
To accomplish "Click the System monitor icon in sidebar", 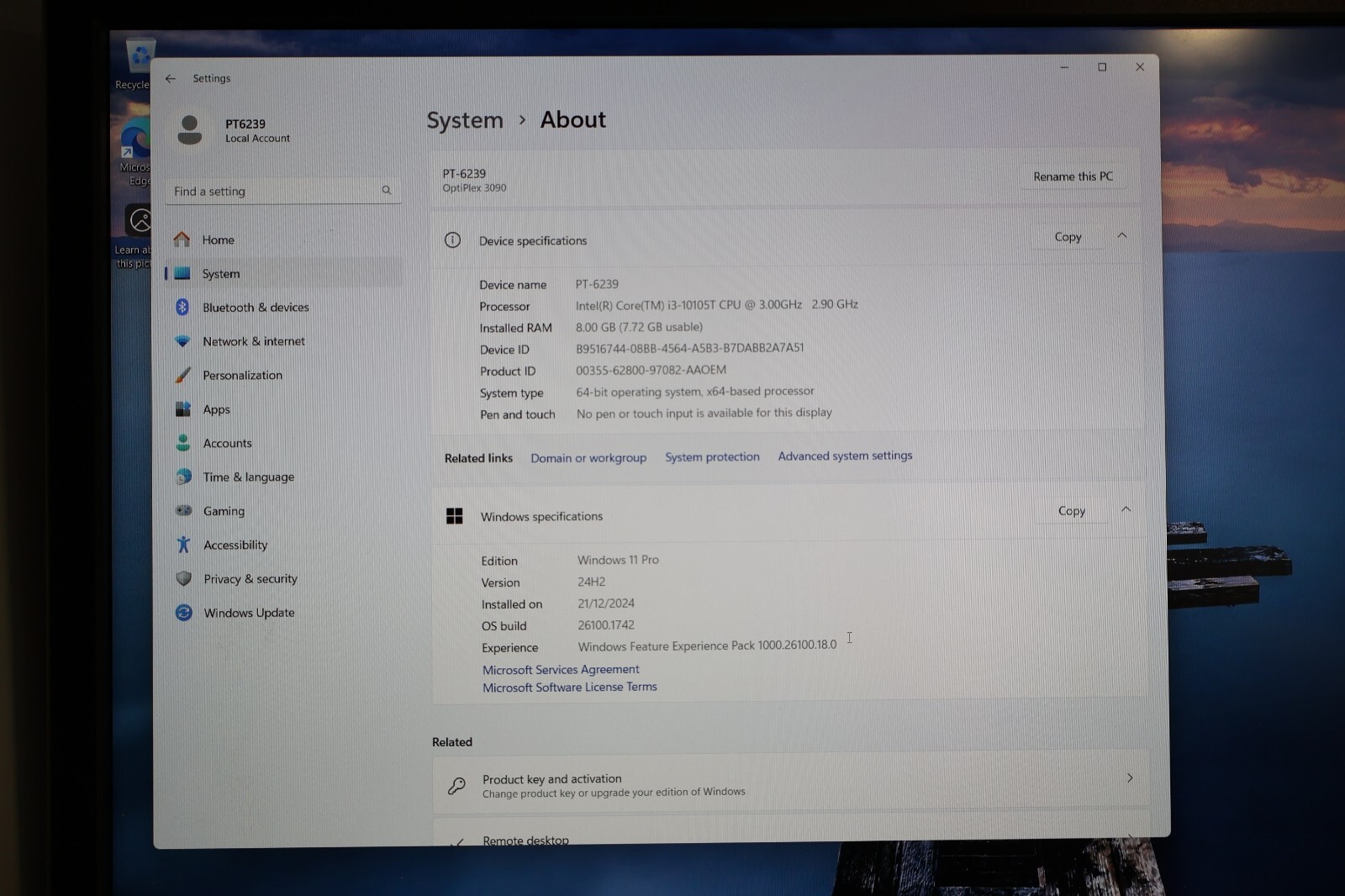I will coord(182,273).
